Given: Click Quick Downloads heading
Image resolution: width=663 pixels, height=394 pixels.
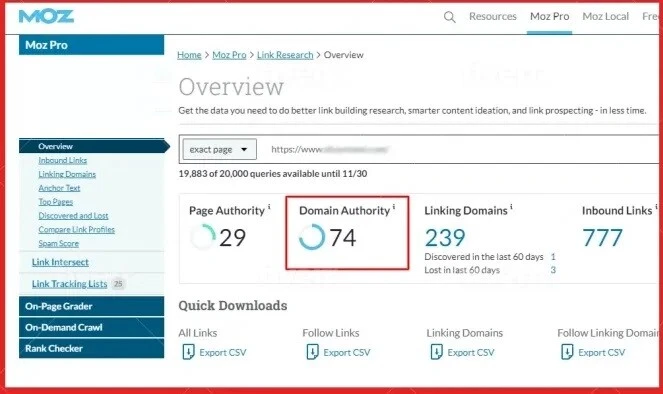Looking at the screenshot, I should click(233, 305).
